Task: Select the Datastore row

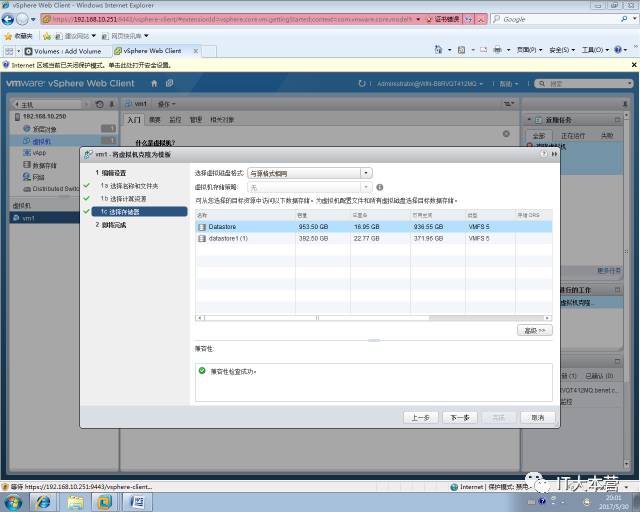Action: pos(373,227)
